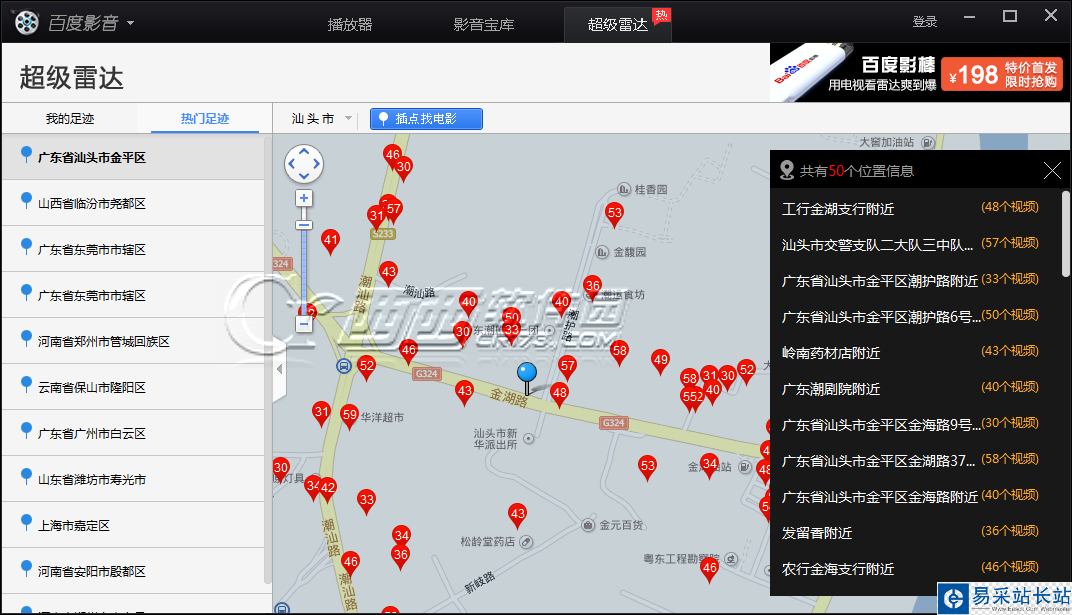Open 岭南药材店附近 location entry
The height and width of the screenshot is (615, 1072).
[915, 352]
